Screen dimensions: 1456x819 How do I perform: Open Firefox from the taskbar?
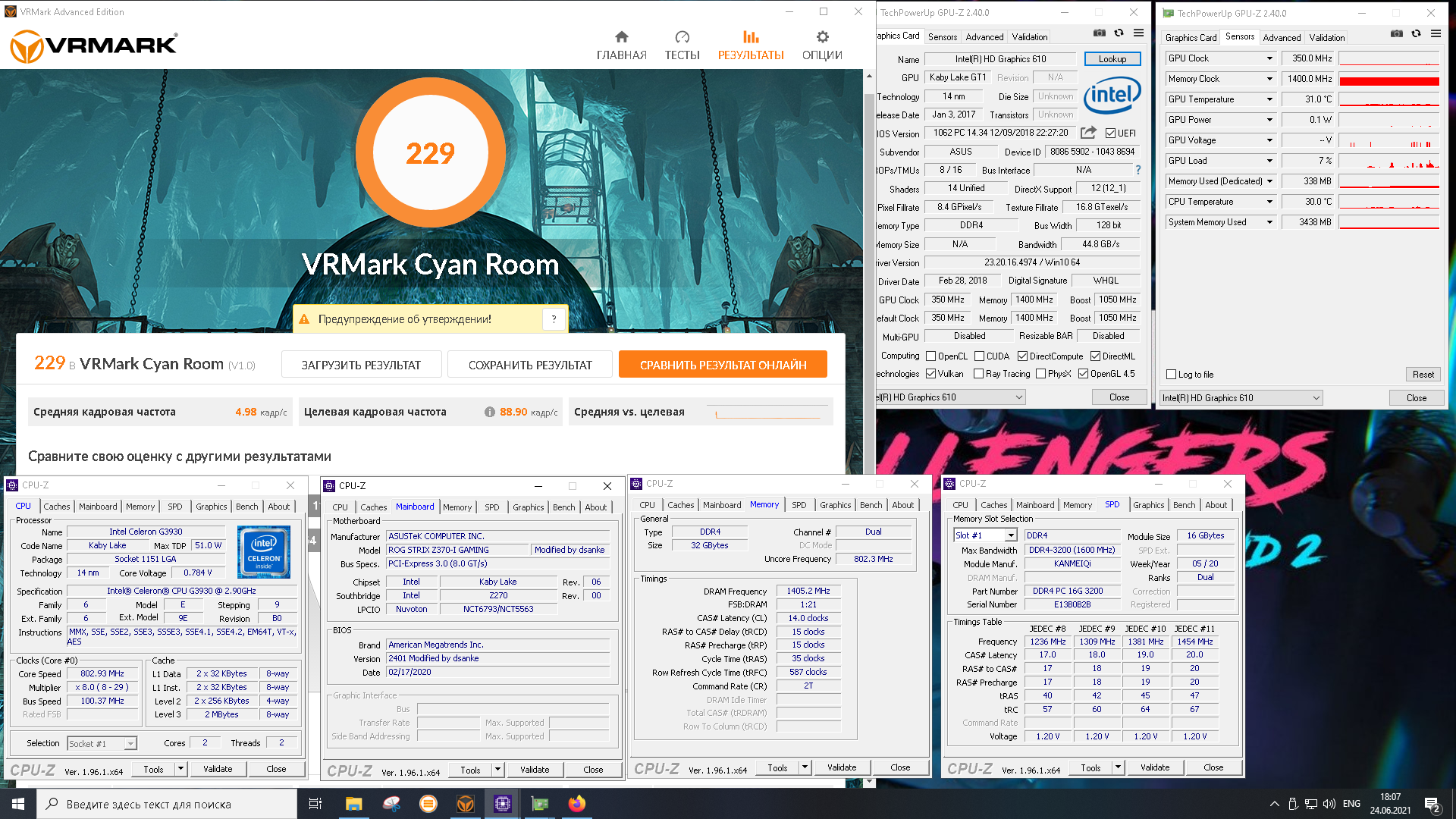[x=576, y=804]
